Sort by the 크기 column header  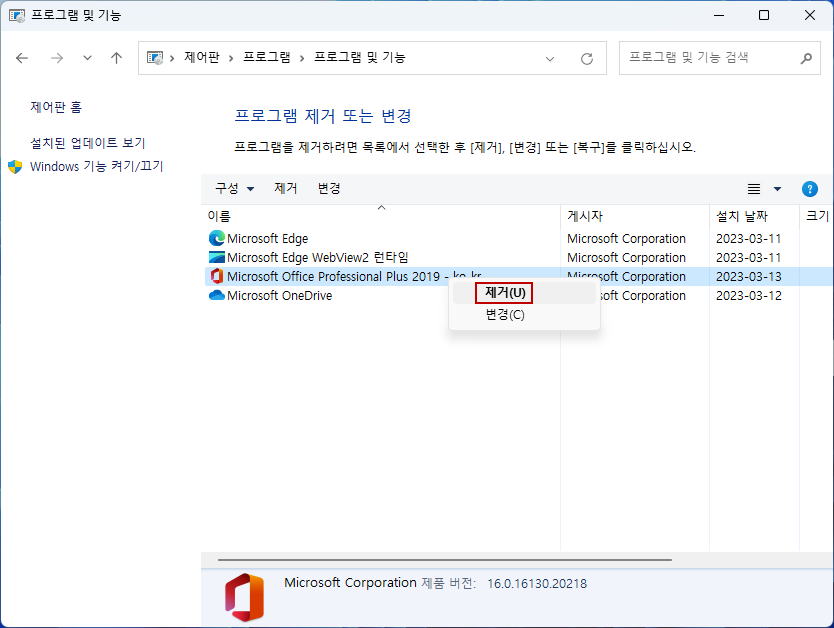click(x=817, y=216)
